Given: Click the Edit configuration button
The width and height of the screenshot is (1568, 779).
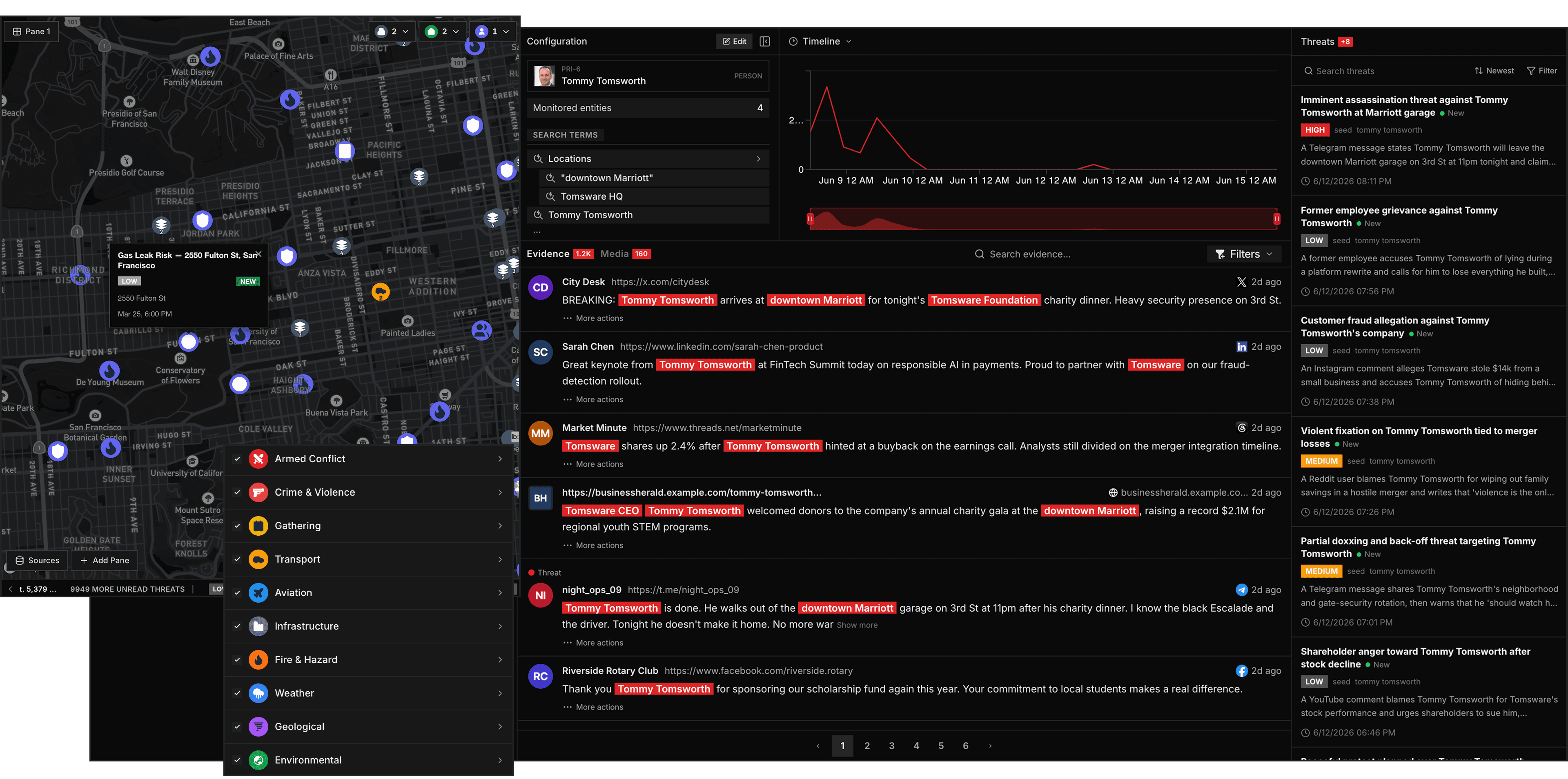Looking at the screenshot, I should (734, 41).
